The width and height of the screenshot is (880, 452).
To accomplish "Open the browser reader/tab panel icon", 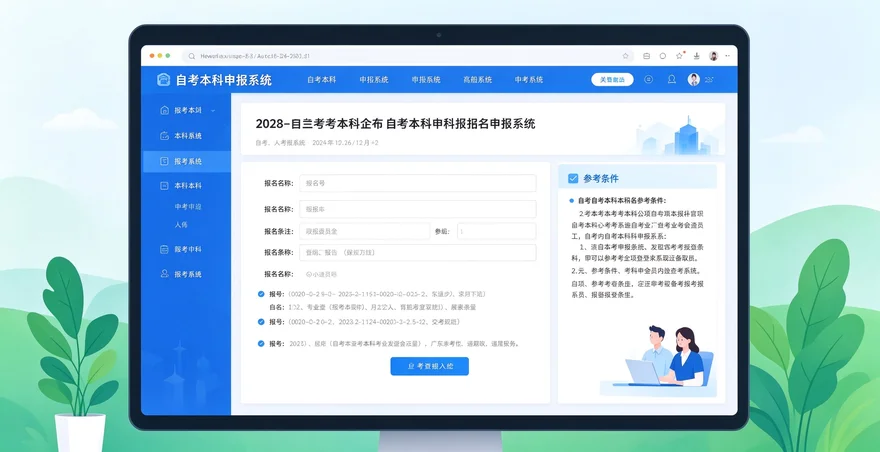I will pyautogui.click(x=647, y=56).
